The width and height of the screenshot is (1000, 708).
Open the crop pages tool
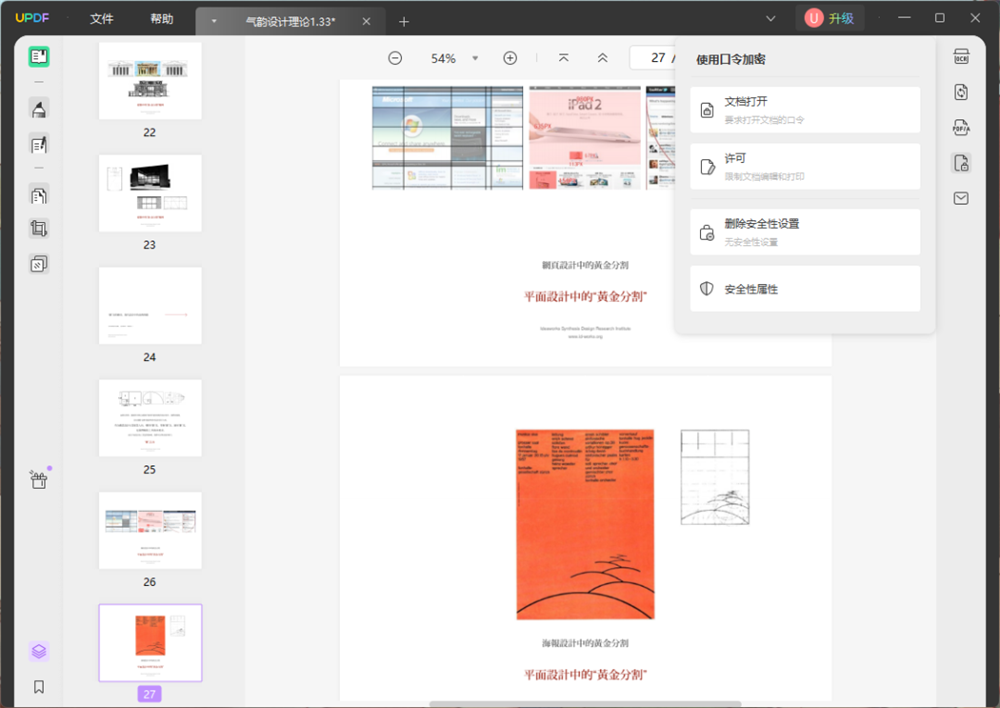point(39,229)
